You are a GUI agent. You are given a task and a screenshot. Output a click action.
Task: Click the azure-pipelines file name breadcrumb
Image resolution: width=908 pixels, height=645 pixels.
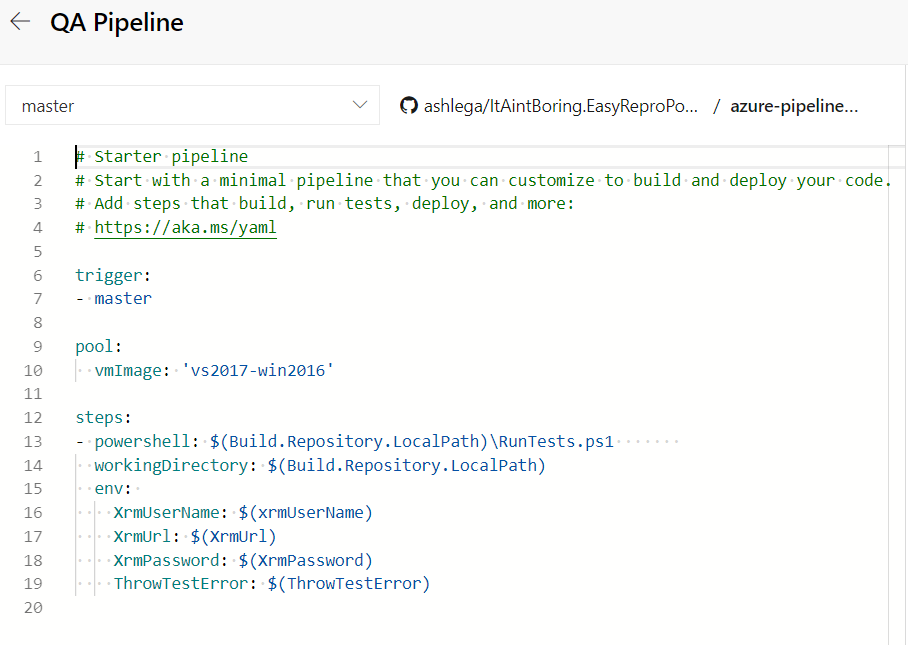pyautogui.click(x=794, y=106)
